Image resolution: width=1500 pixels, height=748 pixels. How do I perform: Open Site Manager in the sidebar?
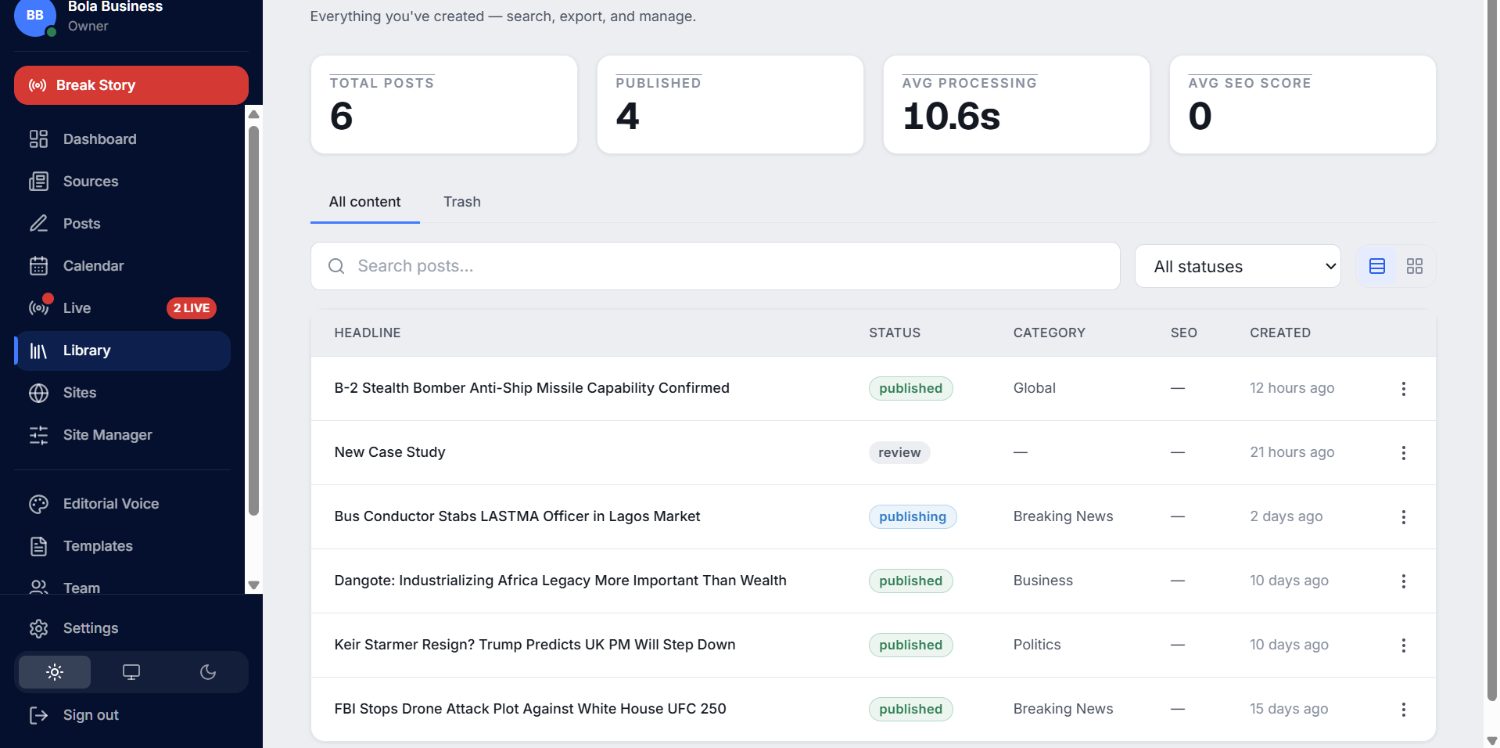(122, 435)
